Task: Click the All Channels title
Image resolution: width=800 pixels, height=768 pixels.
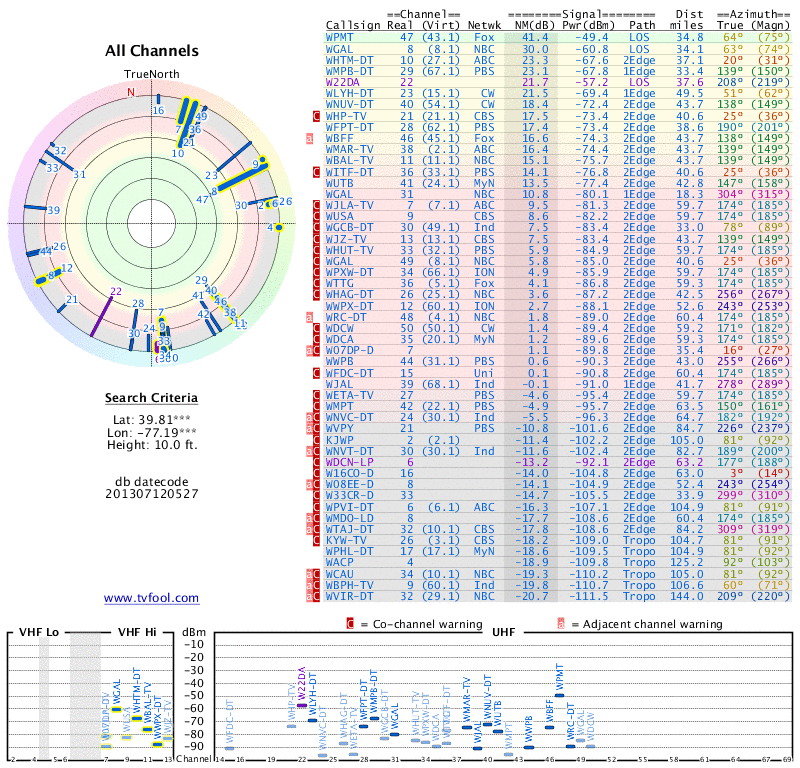Action: tap(151, 51)
